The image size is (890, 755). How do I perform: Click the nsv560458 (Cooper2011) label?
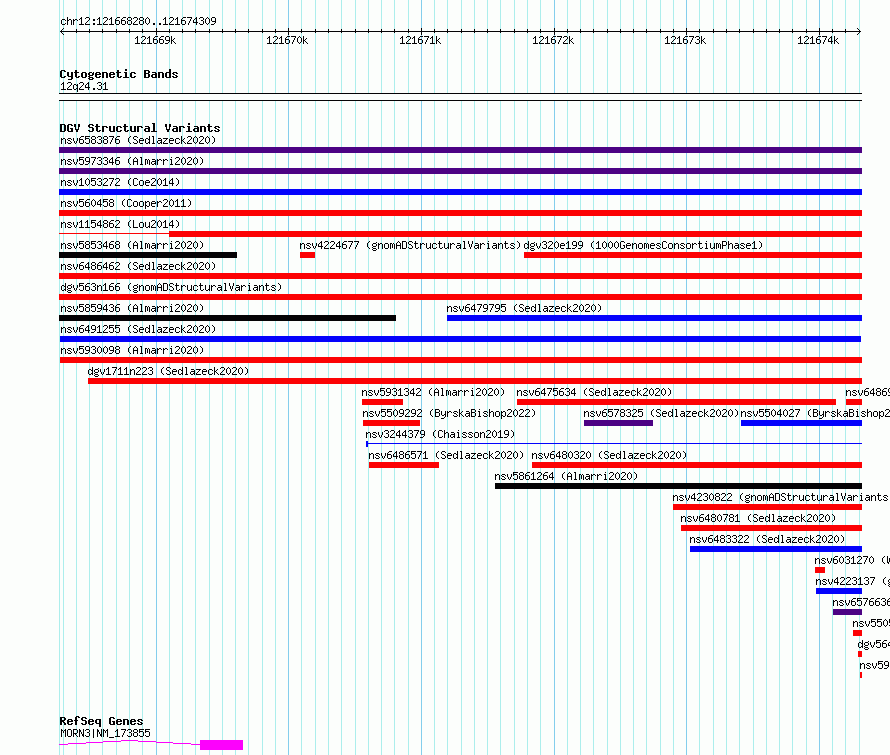(x=126, y=203)
